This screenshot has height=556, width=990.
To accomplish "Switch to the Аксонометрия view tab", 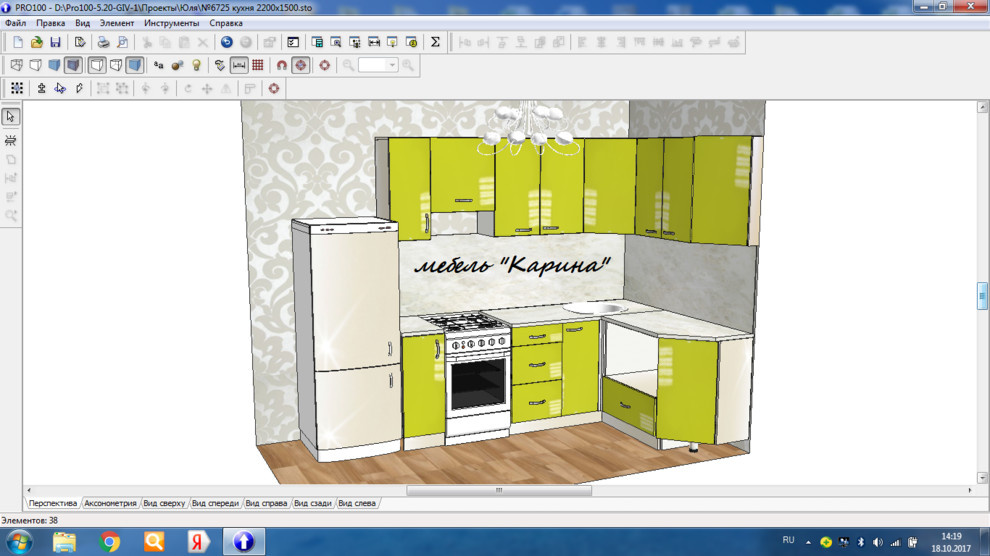I will tap(110, 503).
